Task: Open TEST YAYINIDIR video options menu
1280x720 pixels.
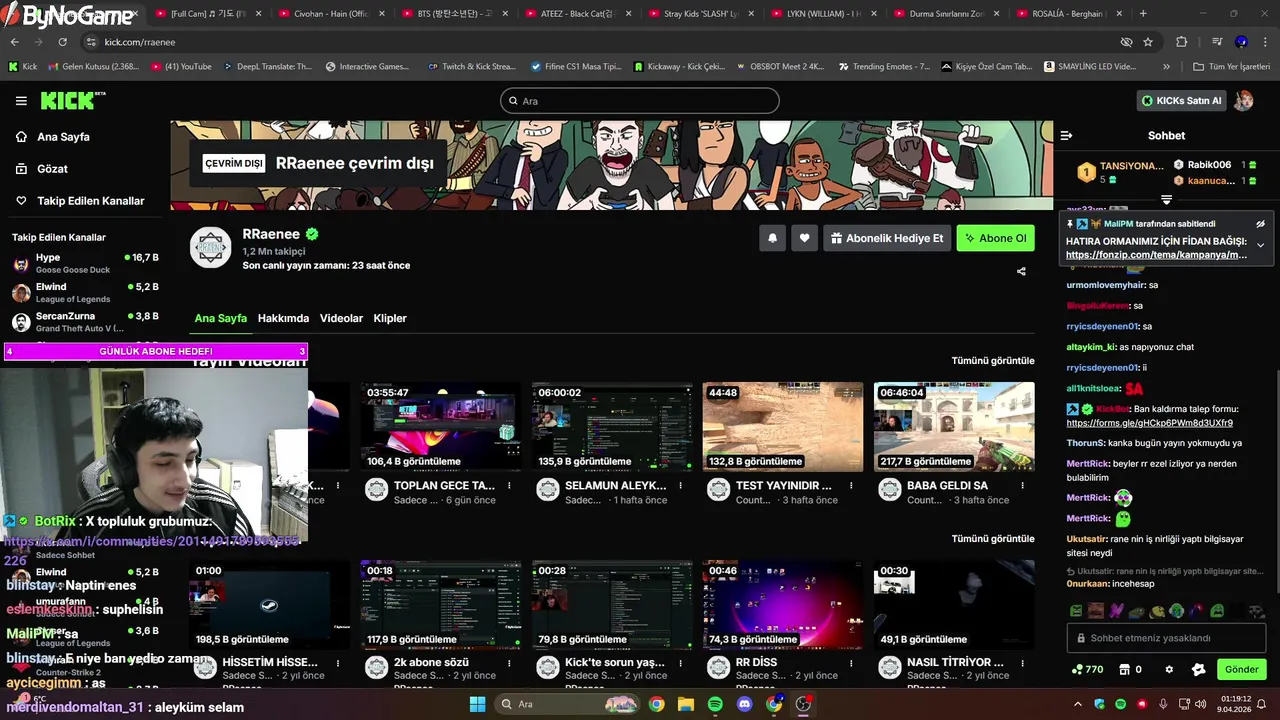Action: (851, 486)
